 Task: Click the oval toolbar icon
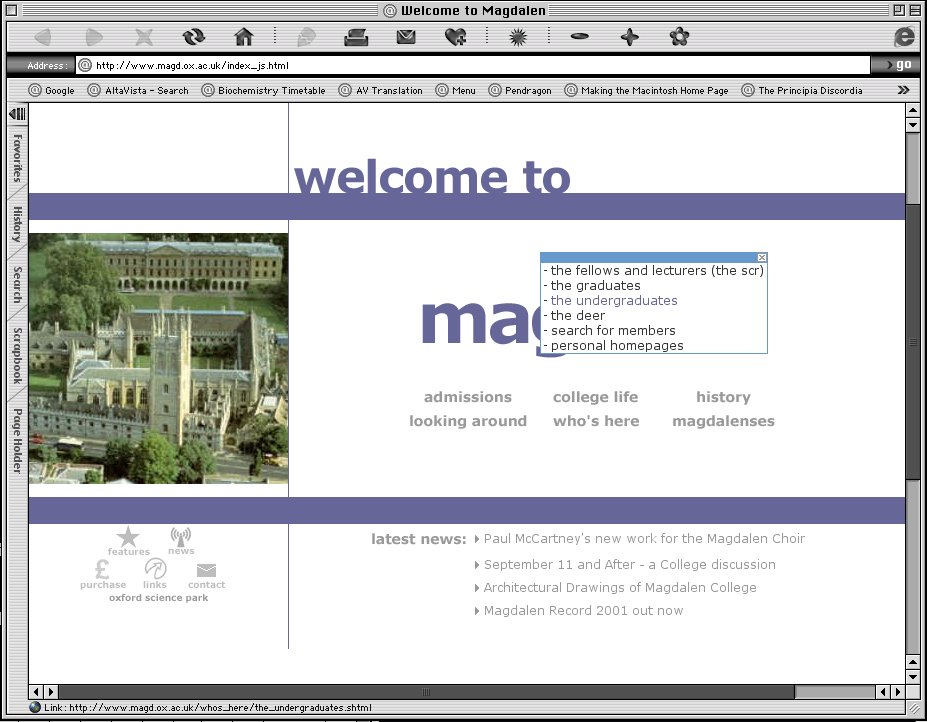coord(579,37)
